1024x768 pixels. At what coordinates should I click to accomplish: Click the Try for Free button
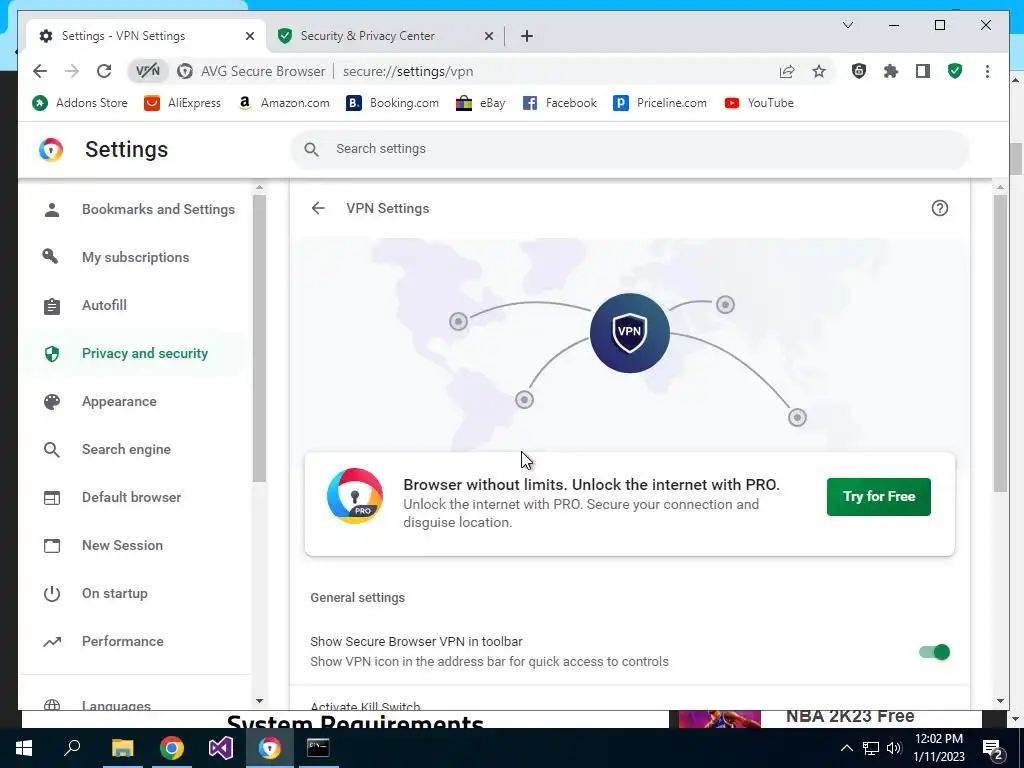click(x=878, y=496)
